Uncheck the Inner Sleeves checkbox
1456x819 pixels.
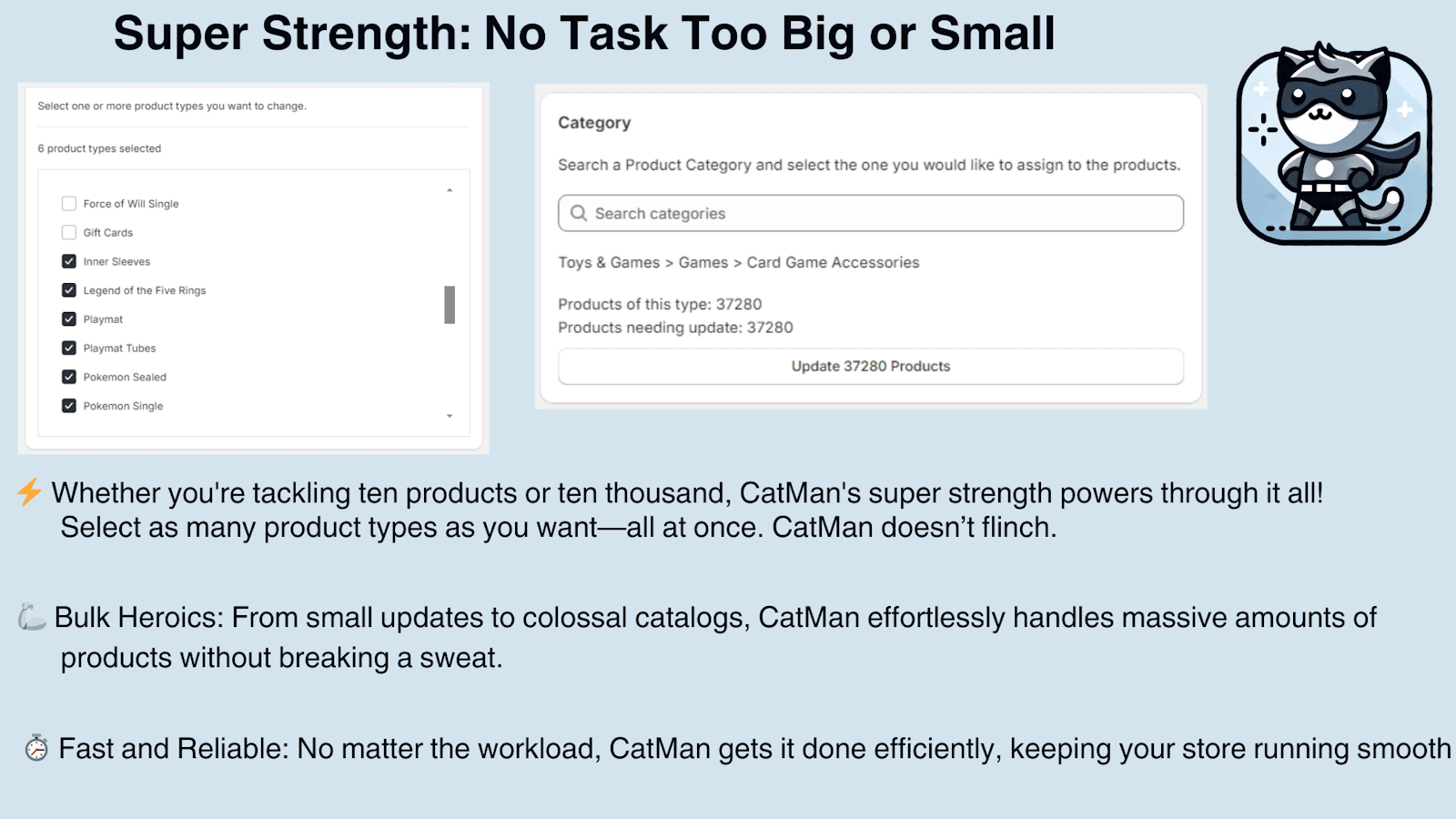click(69, 261)
